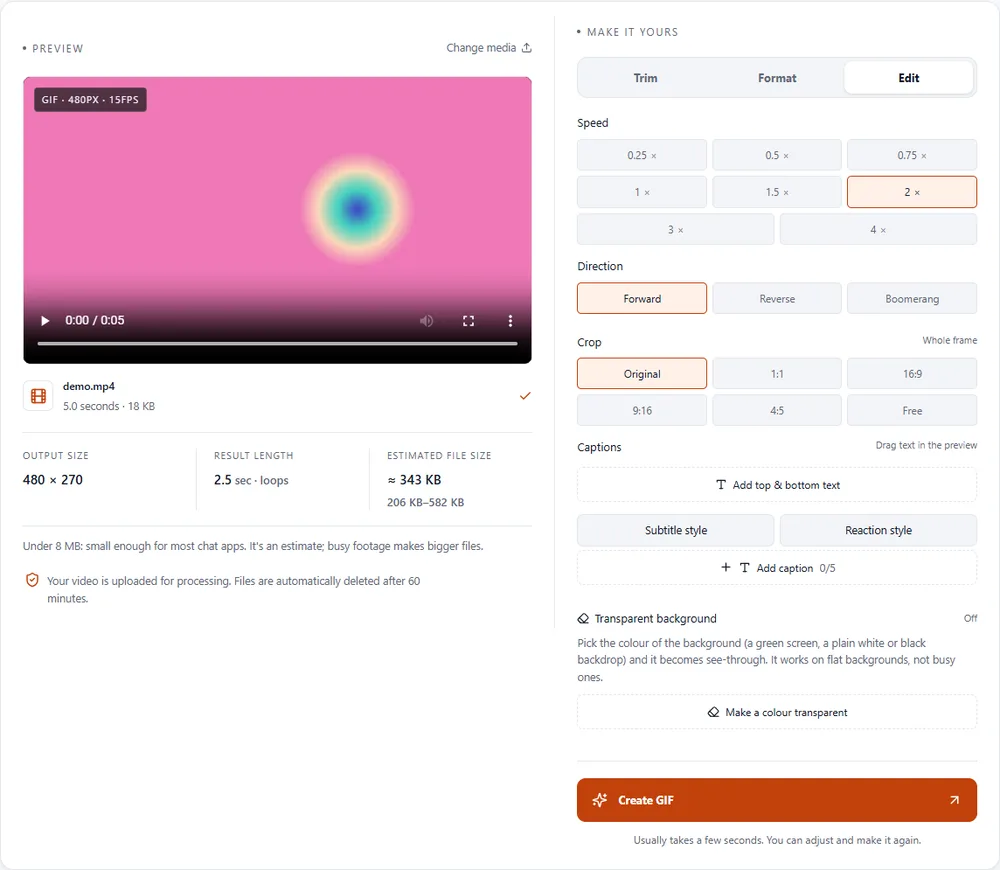Open the video player more options menu
1000x870 pixels.
(510, 321)
